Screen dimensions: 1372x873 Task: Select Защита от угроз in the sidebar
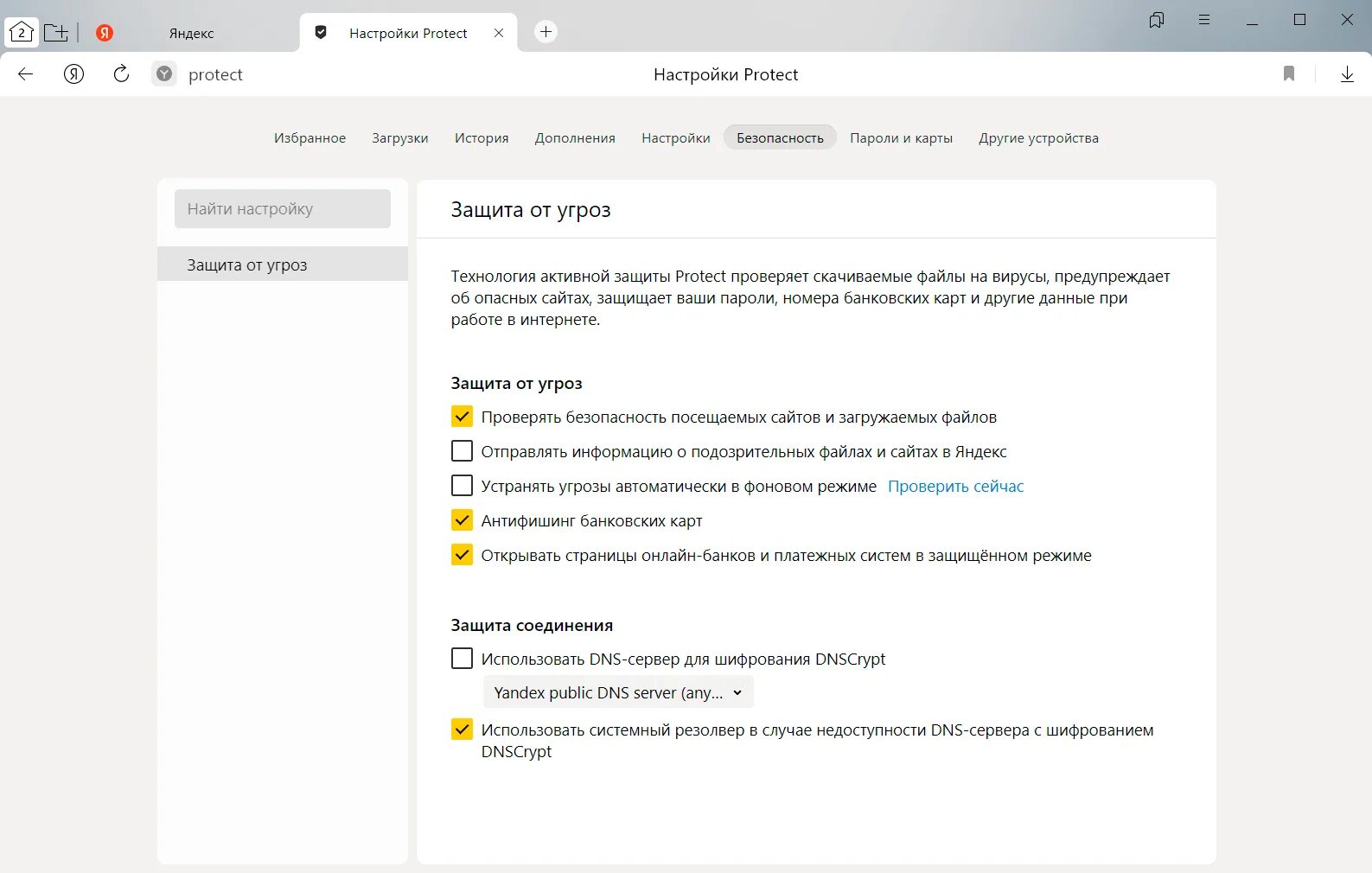point(283,264)
